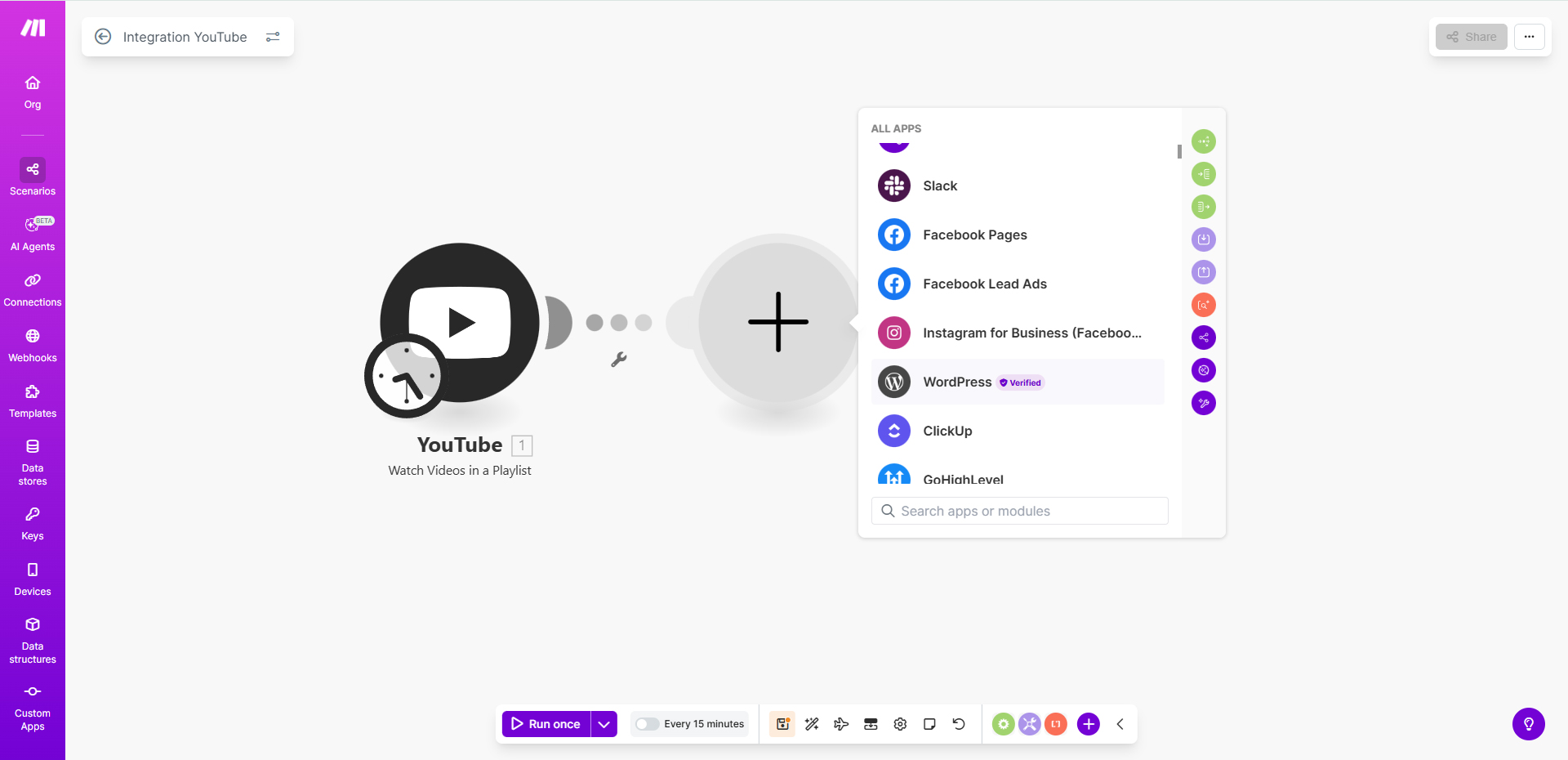The width and height of the screenshot is (1568, 760).
Task: Click the notes icon in bottom toolbar
Action: pyautogui.click(x=929, y=724)
